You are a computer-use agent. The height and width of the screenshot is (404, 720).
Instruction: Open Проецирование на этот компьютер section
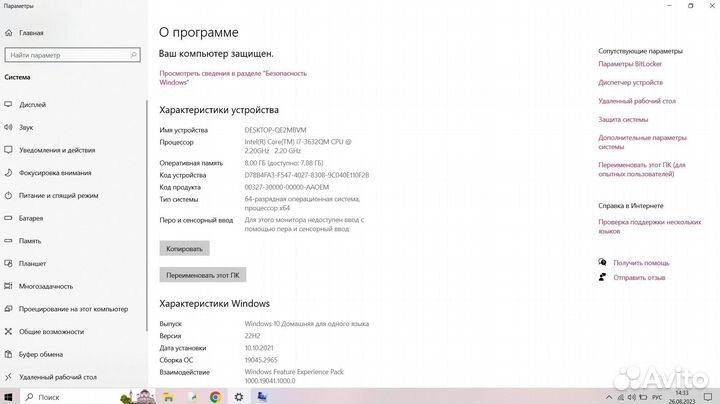73,309
